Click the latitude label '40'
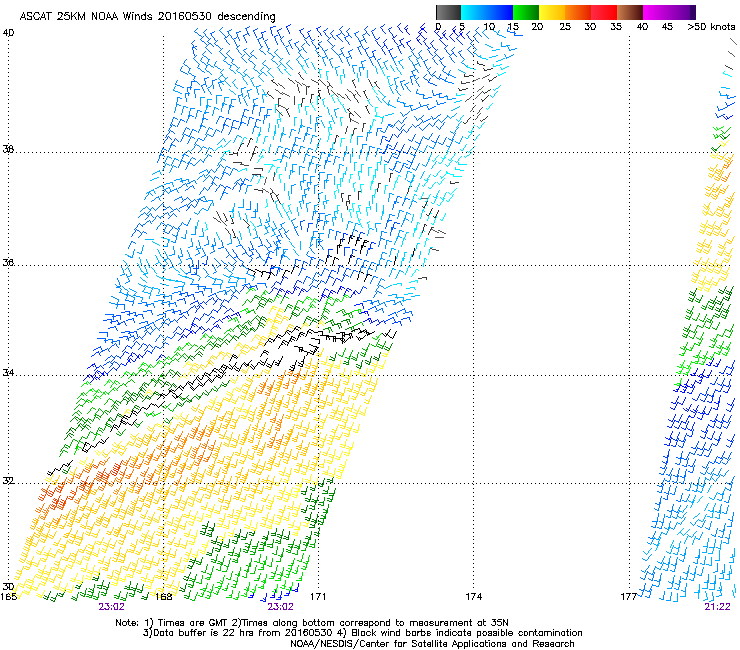This screenshot has width=740, height=650. pyautogui.click(x=8, y=33)
